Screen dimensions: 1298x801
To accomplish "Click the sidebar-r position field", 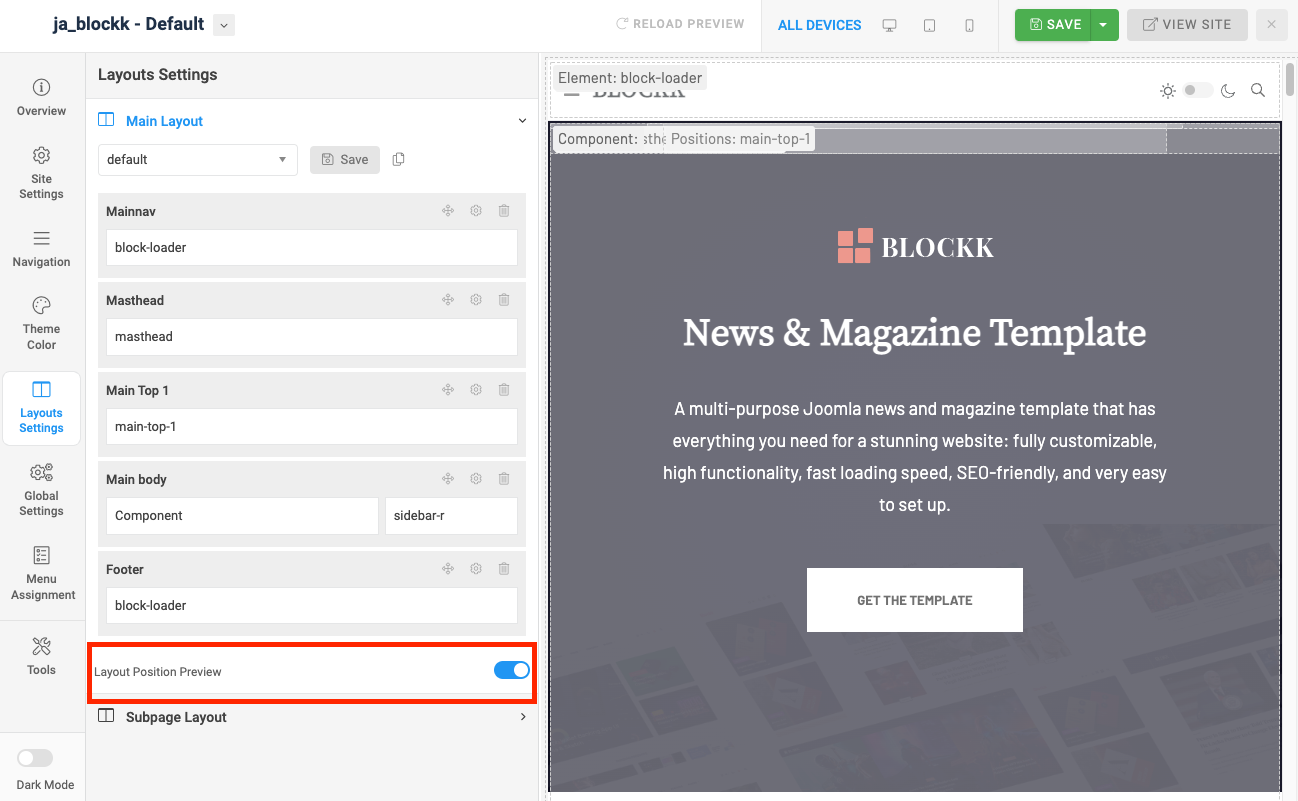I will [x=450, y=516].
